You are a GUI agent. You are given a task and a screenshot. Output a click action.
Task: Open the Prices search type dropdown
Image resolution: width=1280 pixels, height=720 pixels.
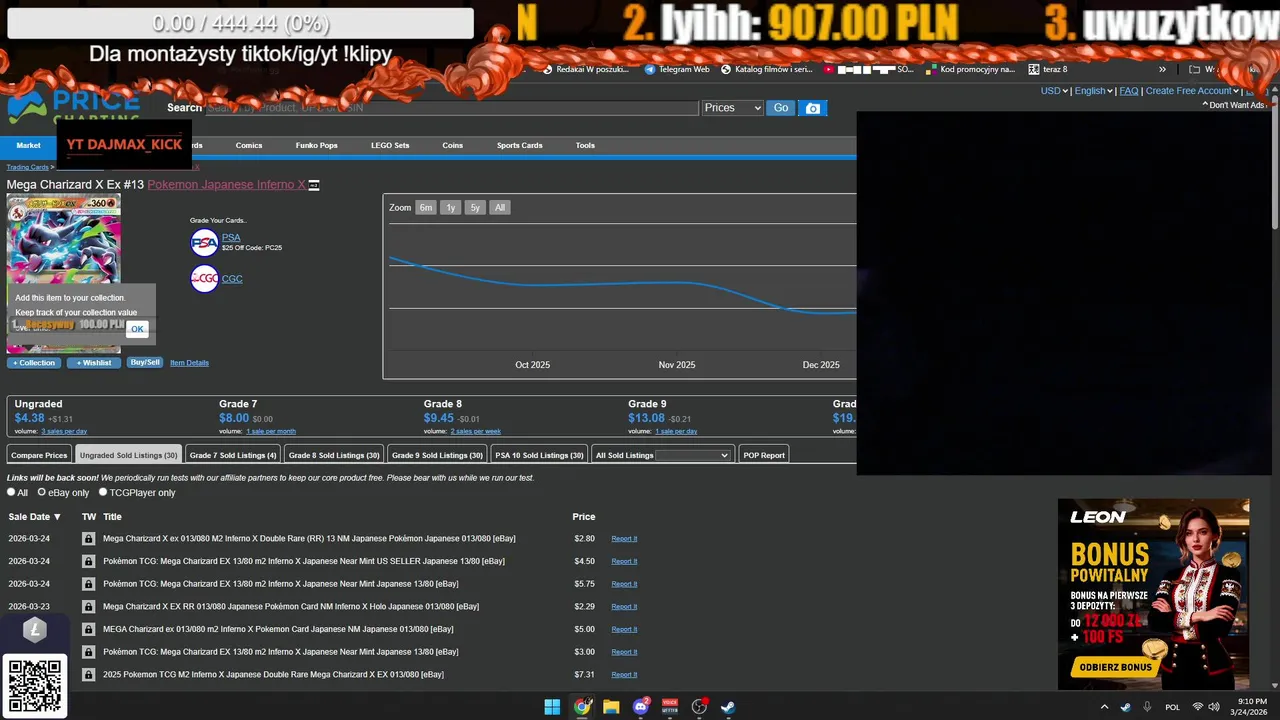point(732,108)
